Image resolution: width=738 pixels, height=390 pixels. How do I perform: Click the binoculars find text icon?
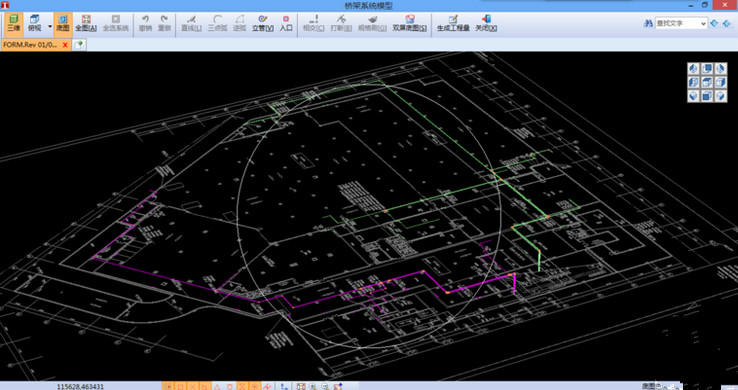(648, 24)
